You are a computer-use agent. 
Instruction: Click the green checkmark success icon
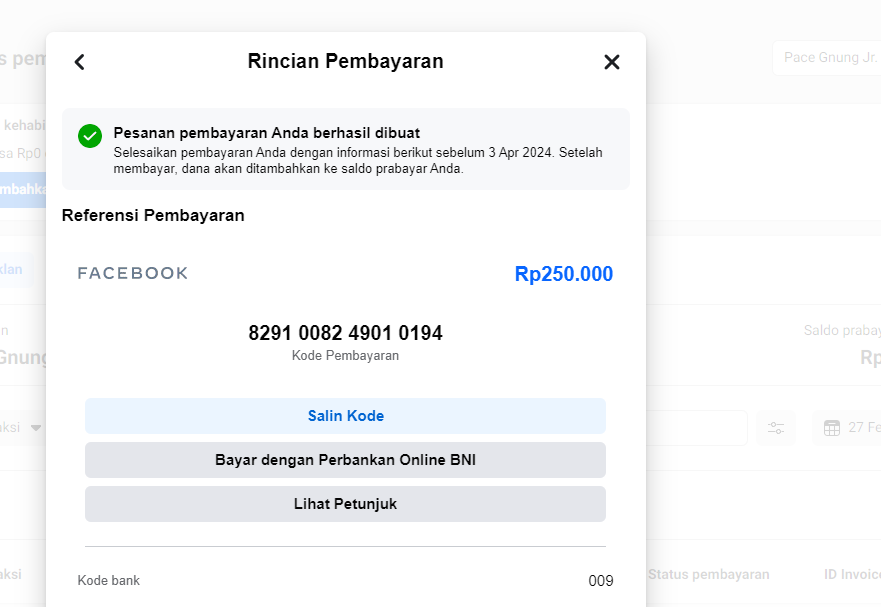[x=90, y=136]
